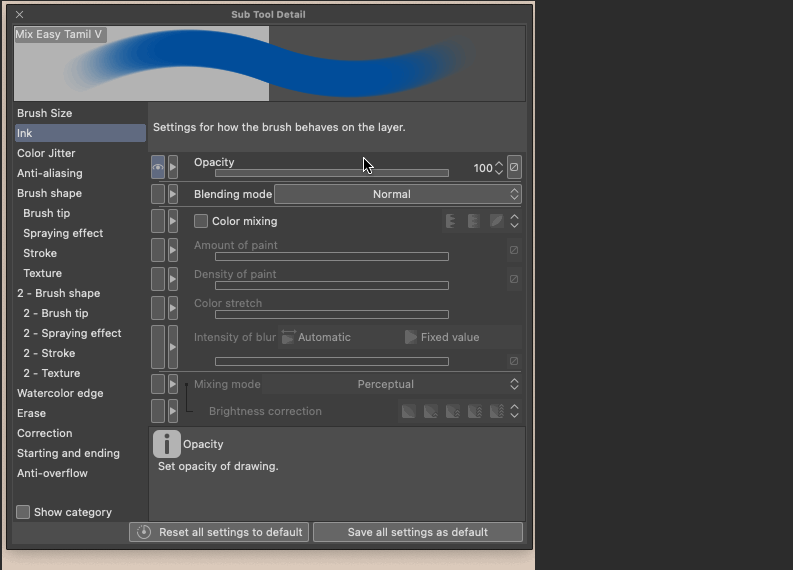Click Reset all settings to default

[219, 532]
